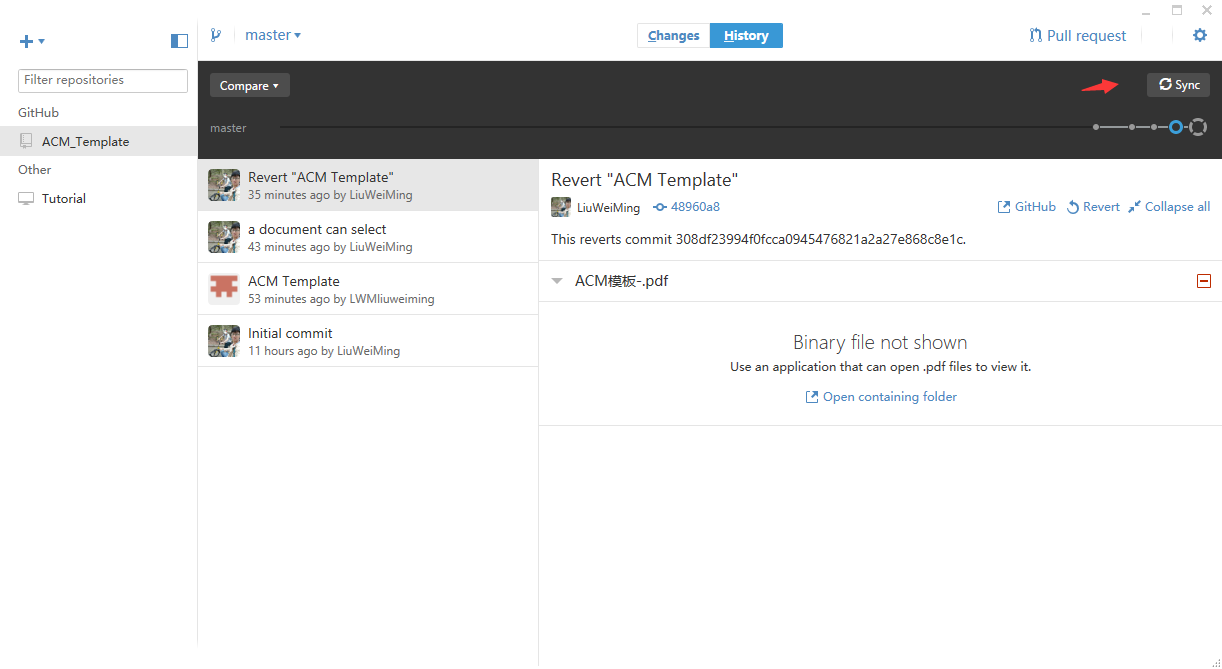1222x669 pixels.
Task: Click the branch icon beside master
Action: tap(216, 35)
